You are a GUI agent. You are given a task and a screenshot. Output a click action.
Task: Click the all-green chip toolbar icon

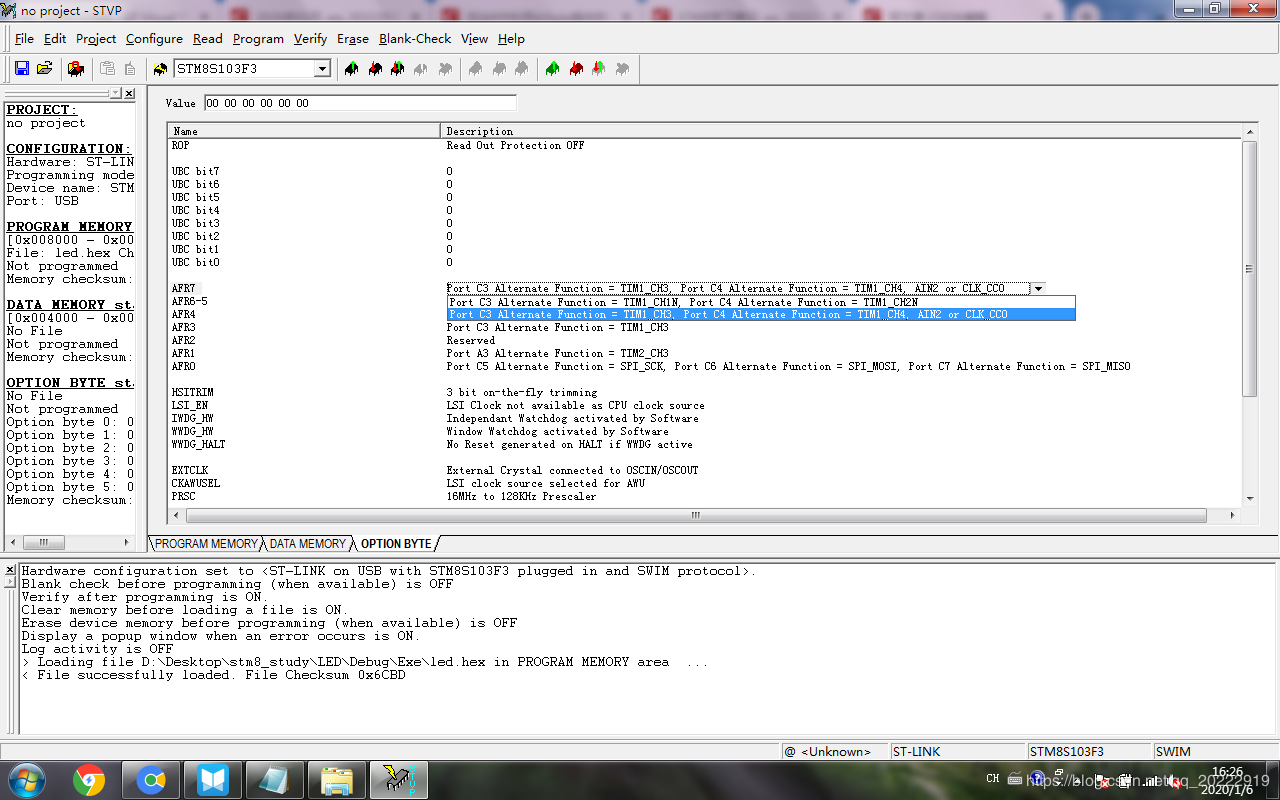(x=552, y=69)
